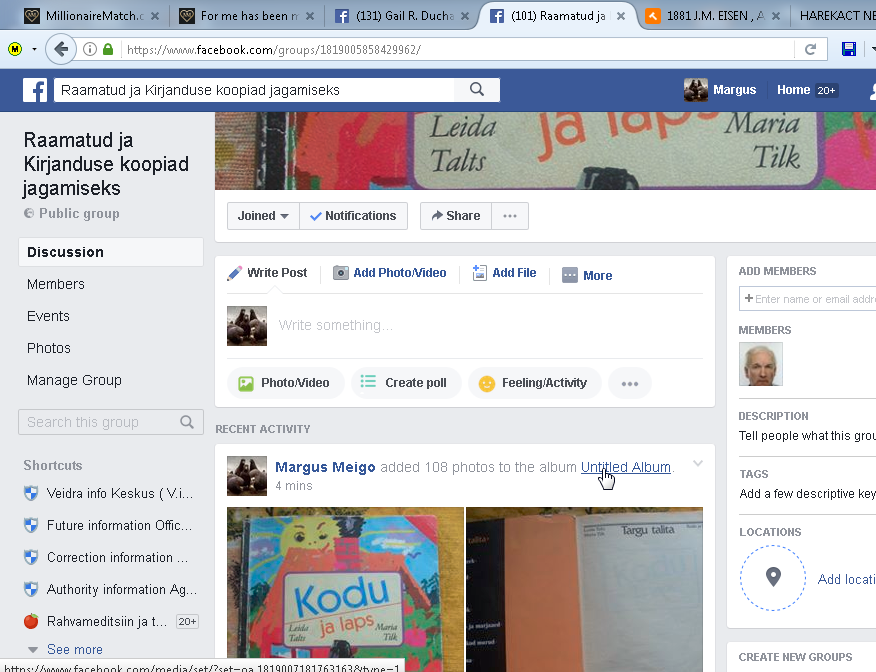
Task: Close the 'For me has been' tab
Action: click(310, 16)
